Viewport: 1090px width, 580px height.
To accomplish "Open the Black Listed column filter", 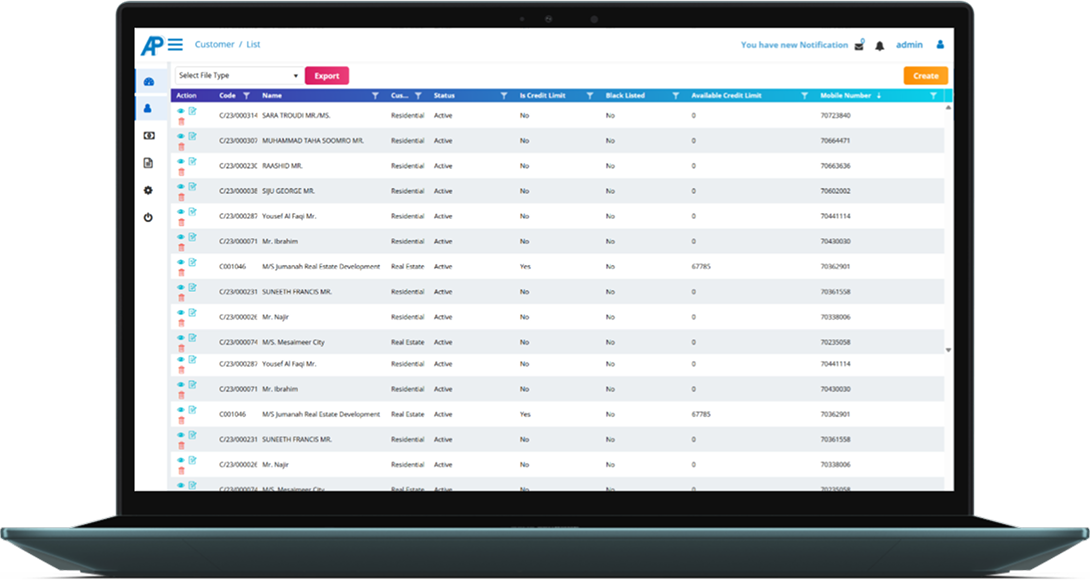I will click(x=676, y=96).
